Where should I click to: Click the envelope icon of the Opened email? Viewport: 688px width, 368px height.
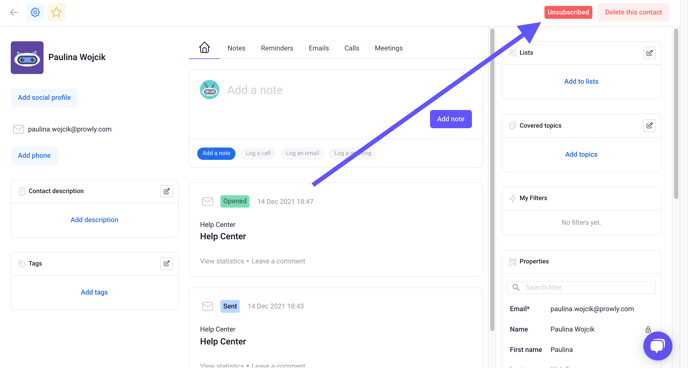(208, 201)
